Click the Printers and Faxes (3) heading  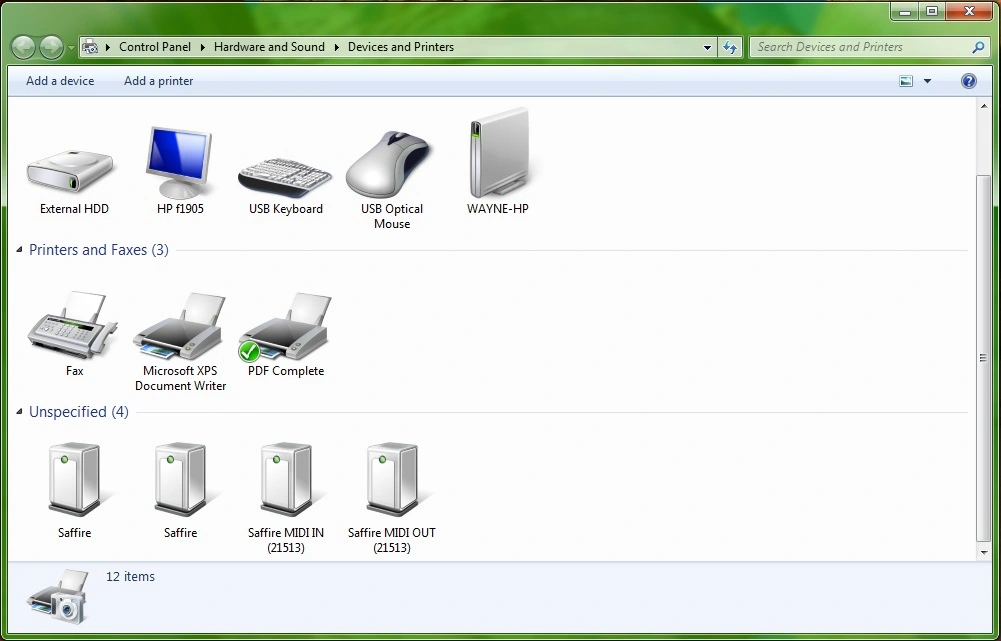[x=99, y=250]
